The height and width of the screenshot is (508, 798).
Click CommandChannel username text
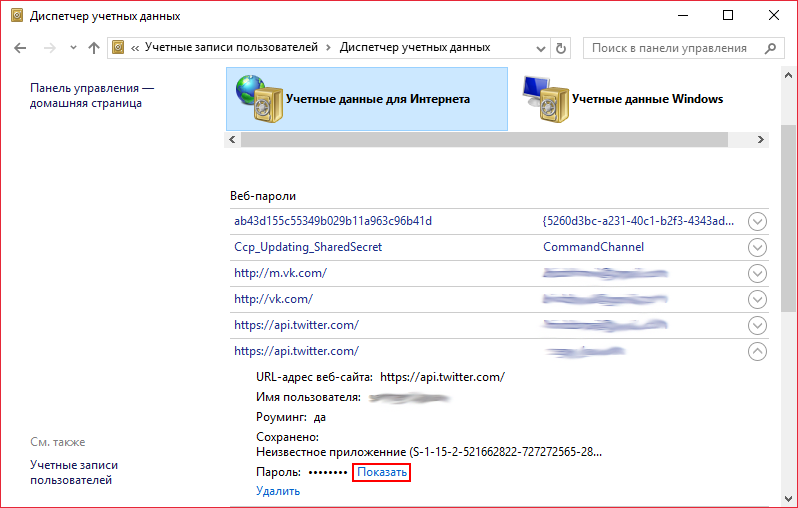point(593,247)
